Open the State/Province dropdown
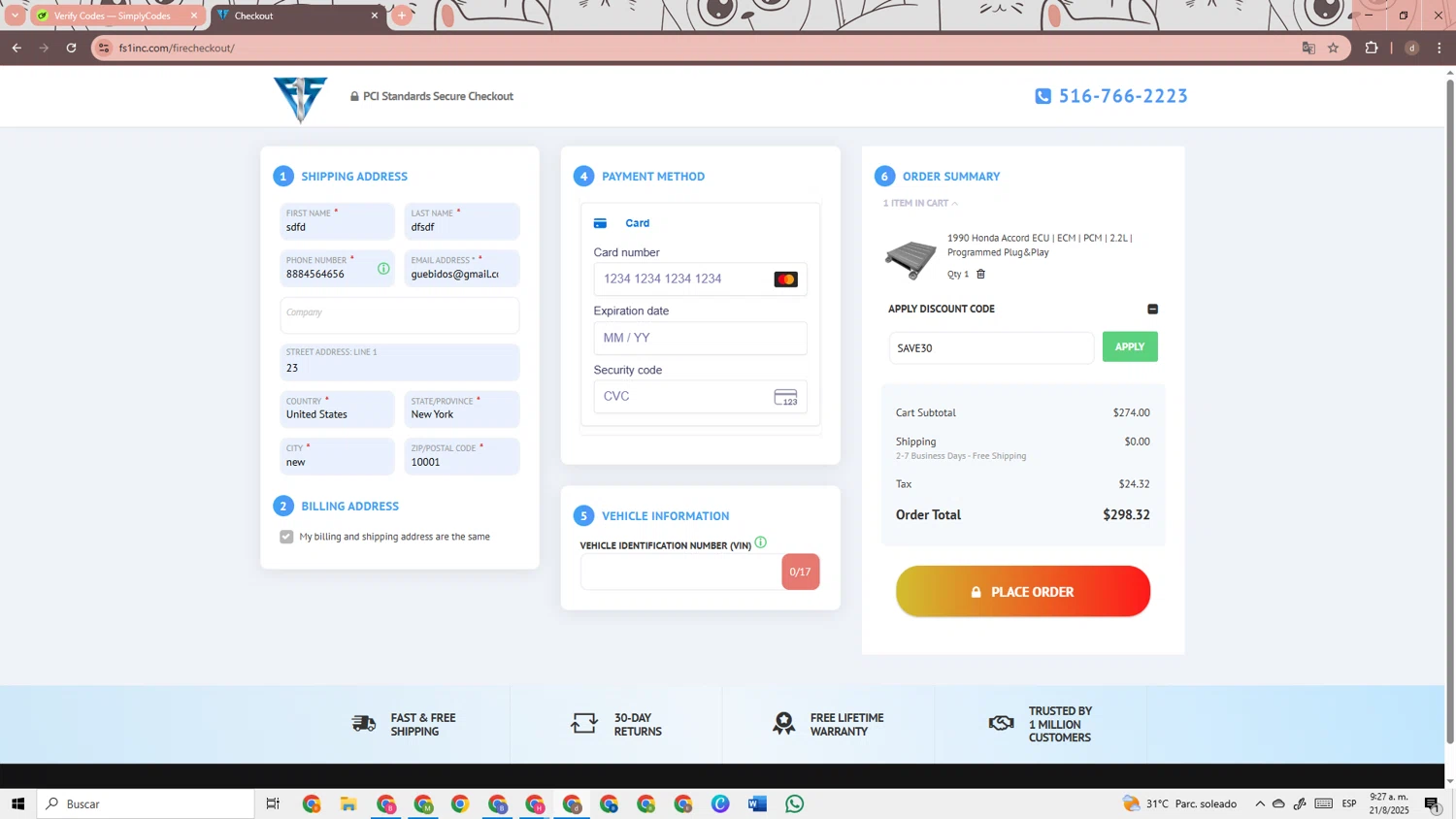 (x=462, y=409)
